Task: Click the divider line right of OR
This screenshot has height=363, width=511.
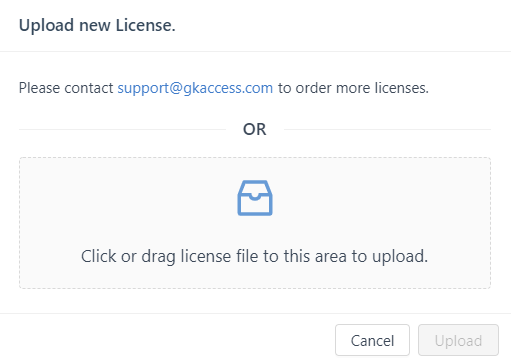Action: tap(387, 129)
